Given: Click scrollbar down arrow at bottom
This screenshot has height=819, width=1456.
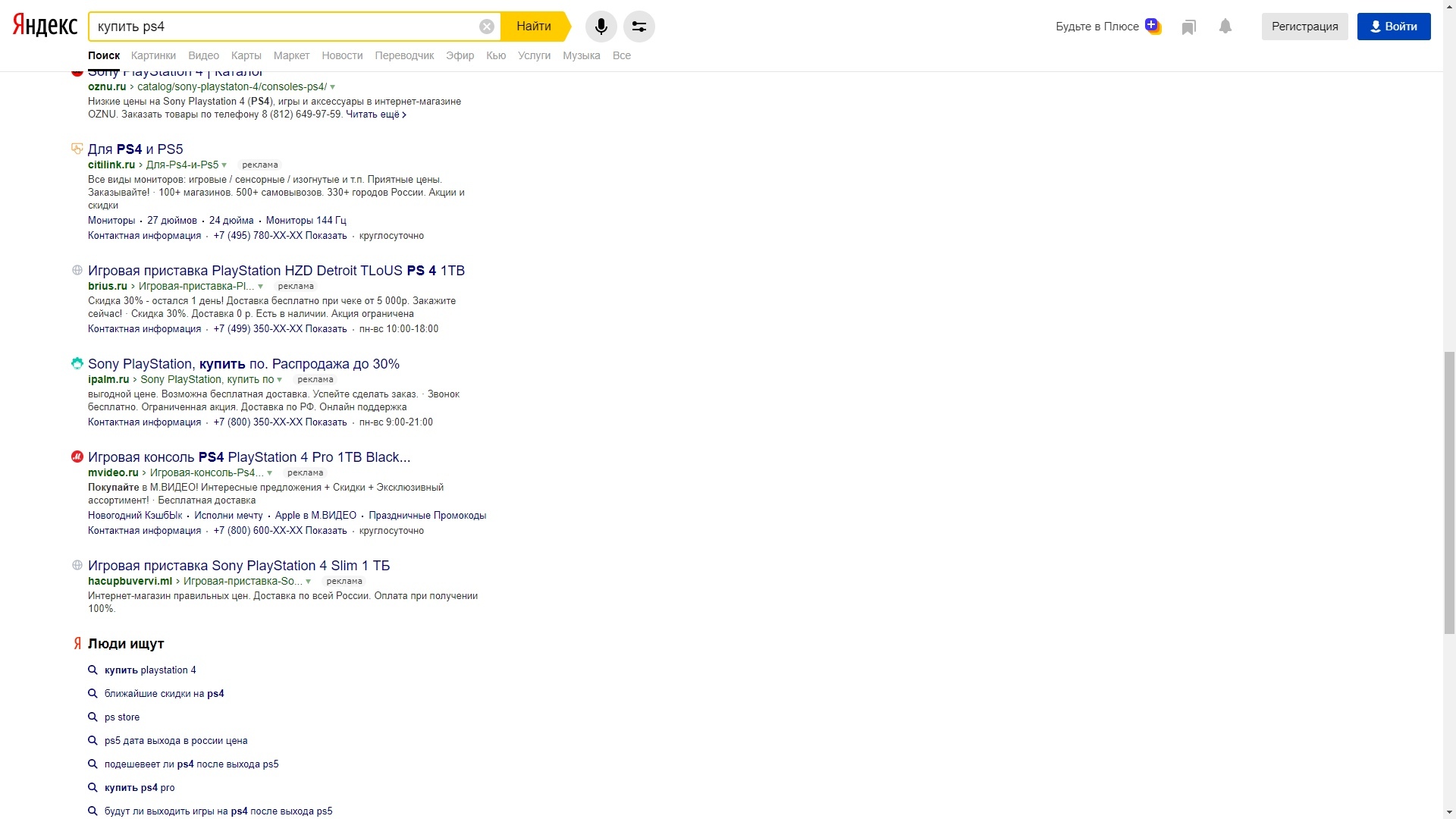Looking at the screenshot, I should click(1449, 812).
